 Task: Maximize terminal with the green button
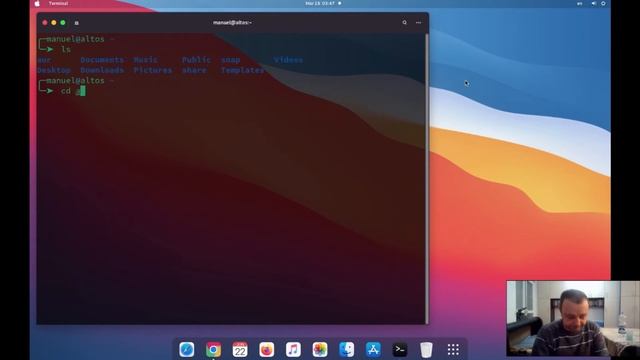click(63, 23)
